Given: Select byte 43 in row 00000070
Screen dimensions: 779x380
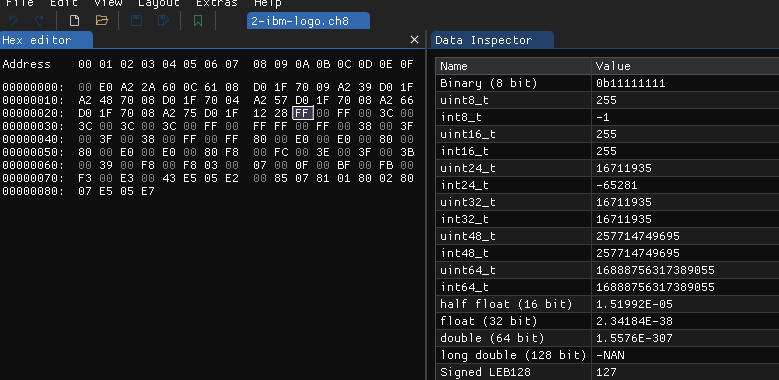Looking at the screenshot, I should click(x=169, y=178).
